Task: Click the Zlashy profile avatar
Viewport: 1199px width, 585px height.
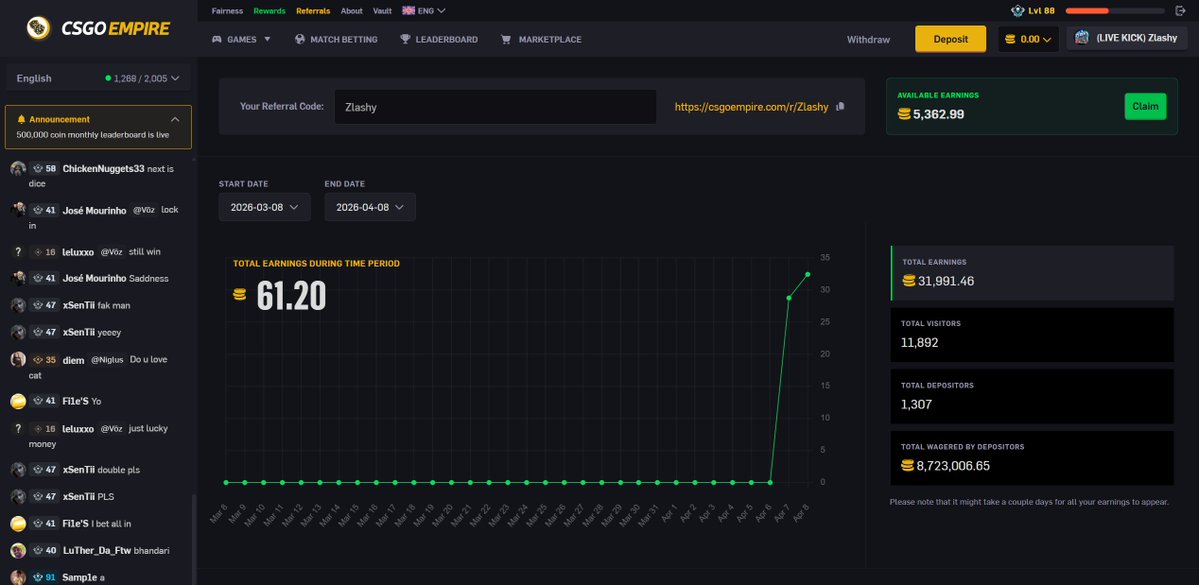Action: coord(1081,37)
